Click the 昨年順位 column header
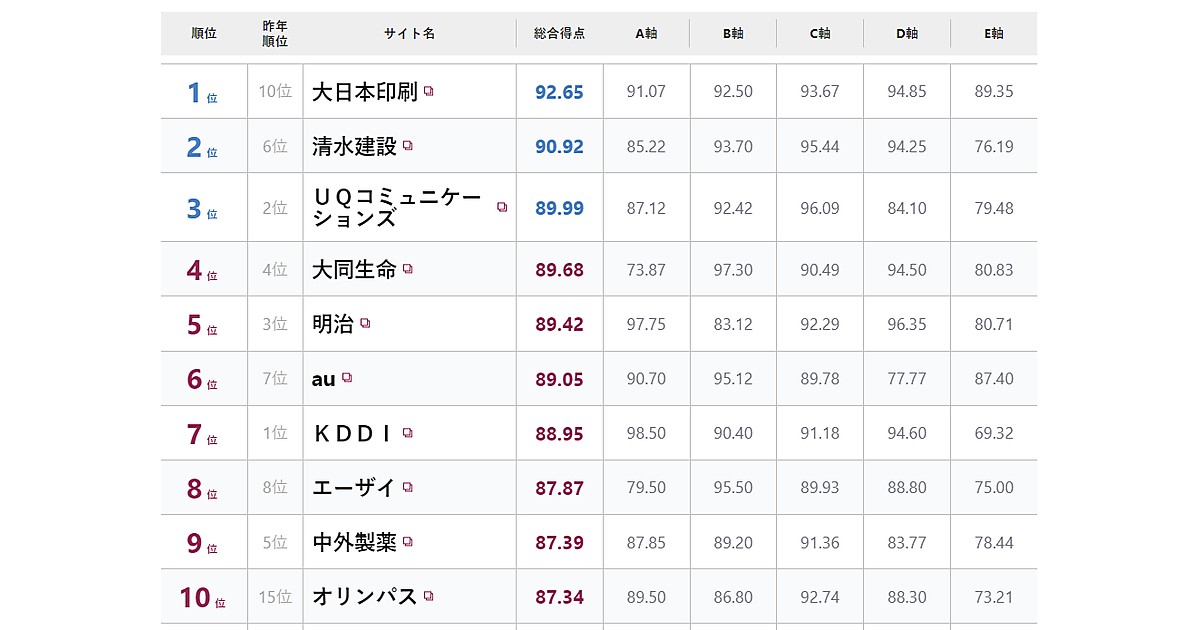The width and height of the screenshot is (1200, 630). 275,33
